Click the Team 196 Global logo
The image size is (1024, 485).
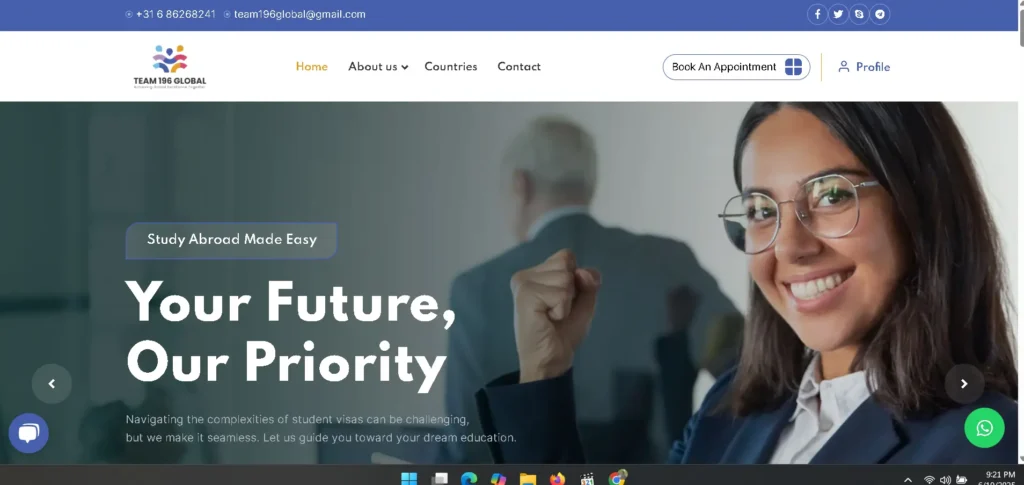[170, 67]
